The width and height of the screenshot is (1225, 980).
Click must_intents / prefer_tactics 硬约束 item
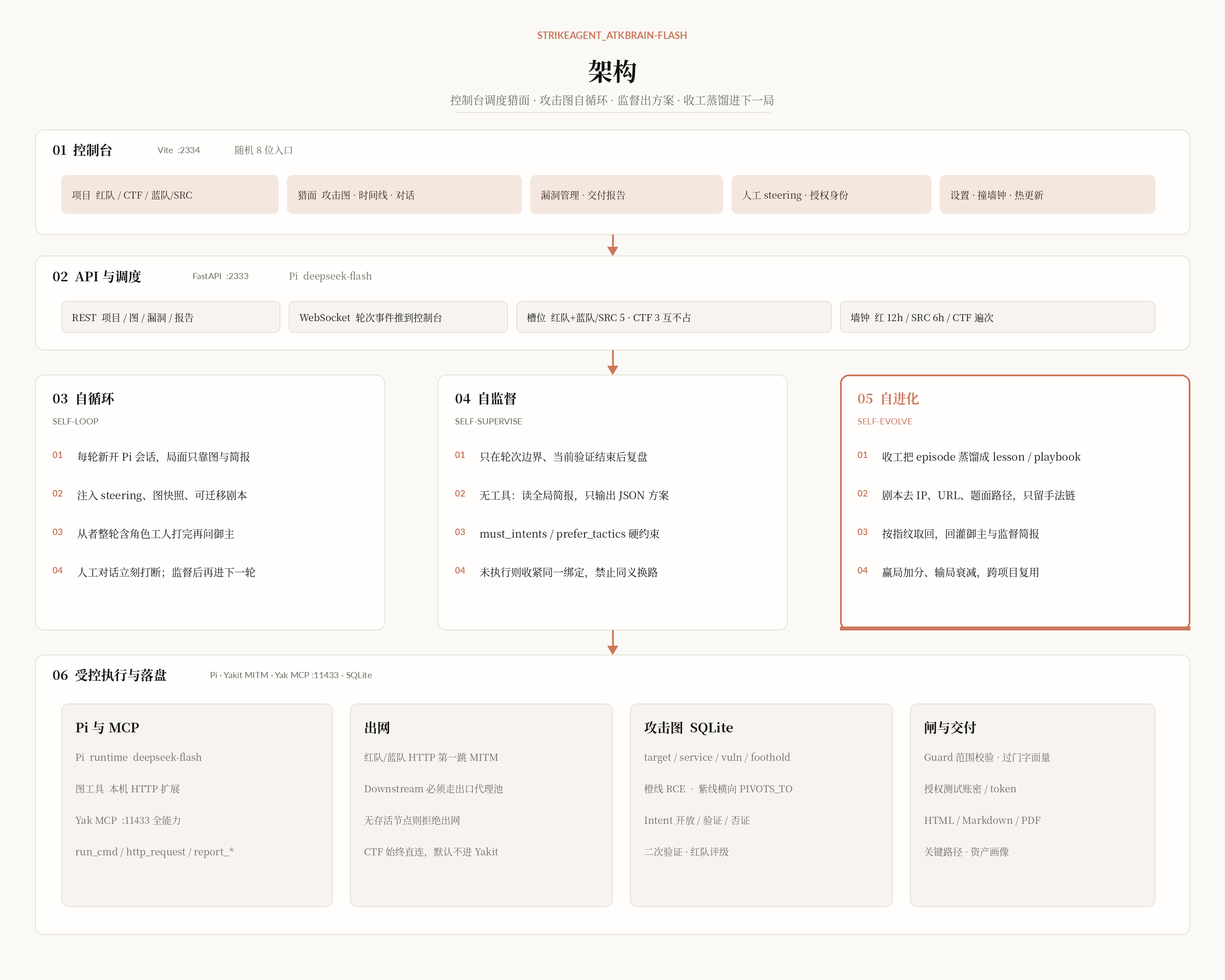point(569,534)
